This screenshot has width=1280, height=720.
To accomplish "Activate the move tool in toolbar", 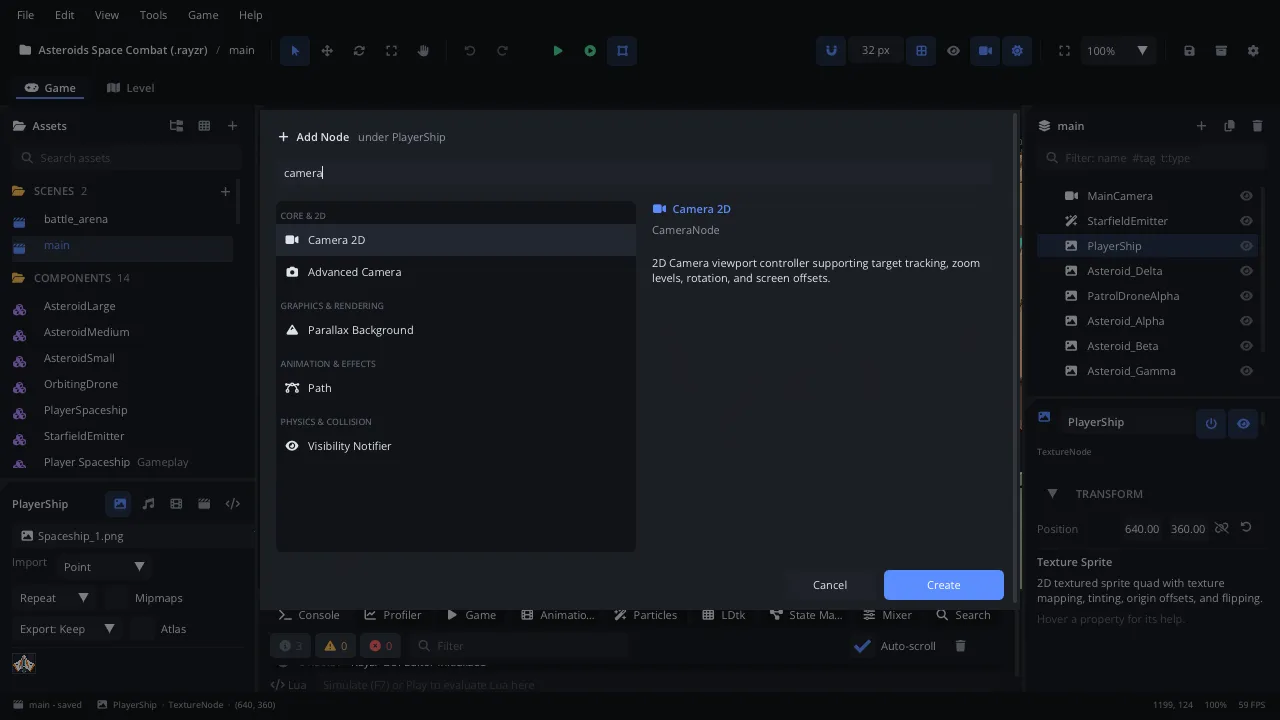I will click(327, 51).
